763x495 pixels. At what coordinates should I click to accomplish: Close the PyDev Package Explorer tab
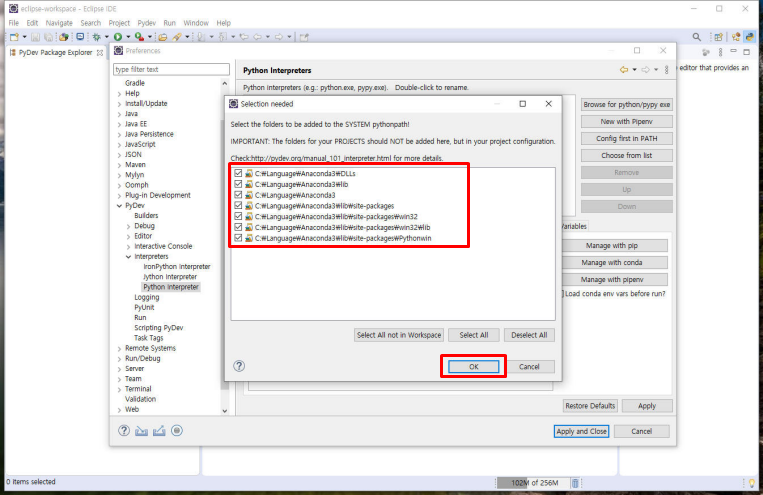tap(100, 53)
